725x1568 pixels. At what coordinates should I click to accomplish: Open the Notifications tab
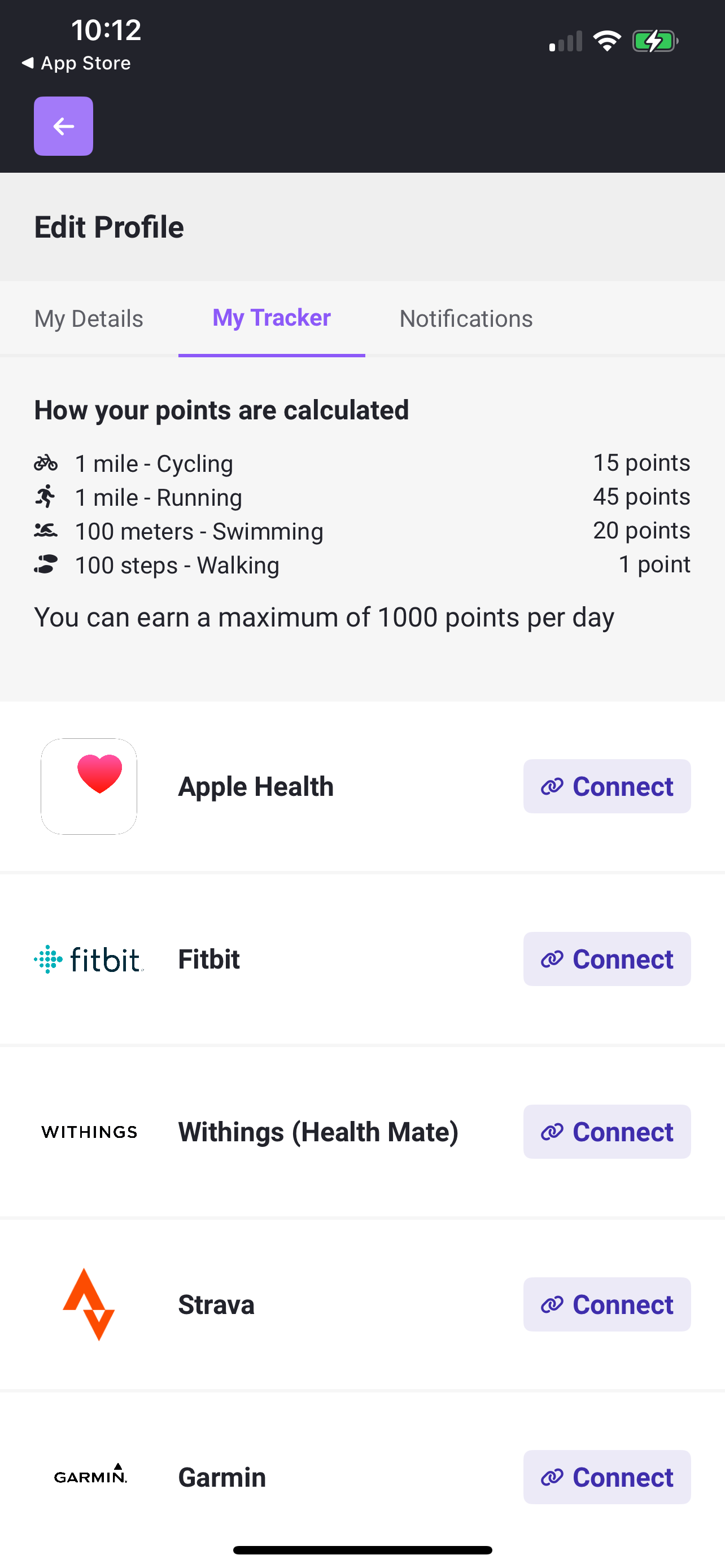click(466, 318)
